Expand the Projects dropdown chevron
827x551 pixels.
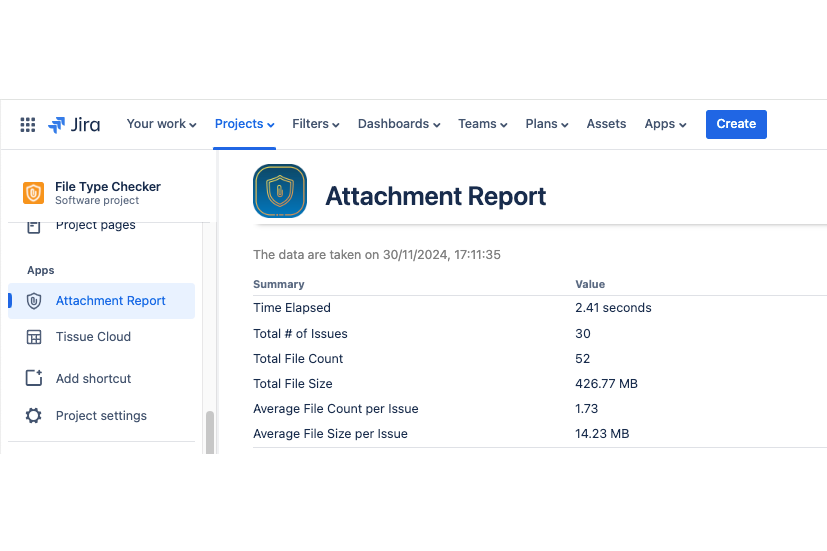coord(271,125)
